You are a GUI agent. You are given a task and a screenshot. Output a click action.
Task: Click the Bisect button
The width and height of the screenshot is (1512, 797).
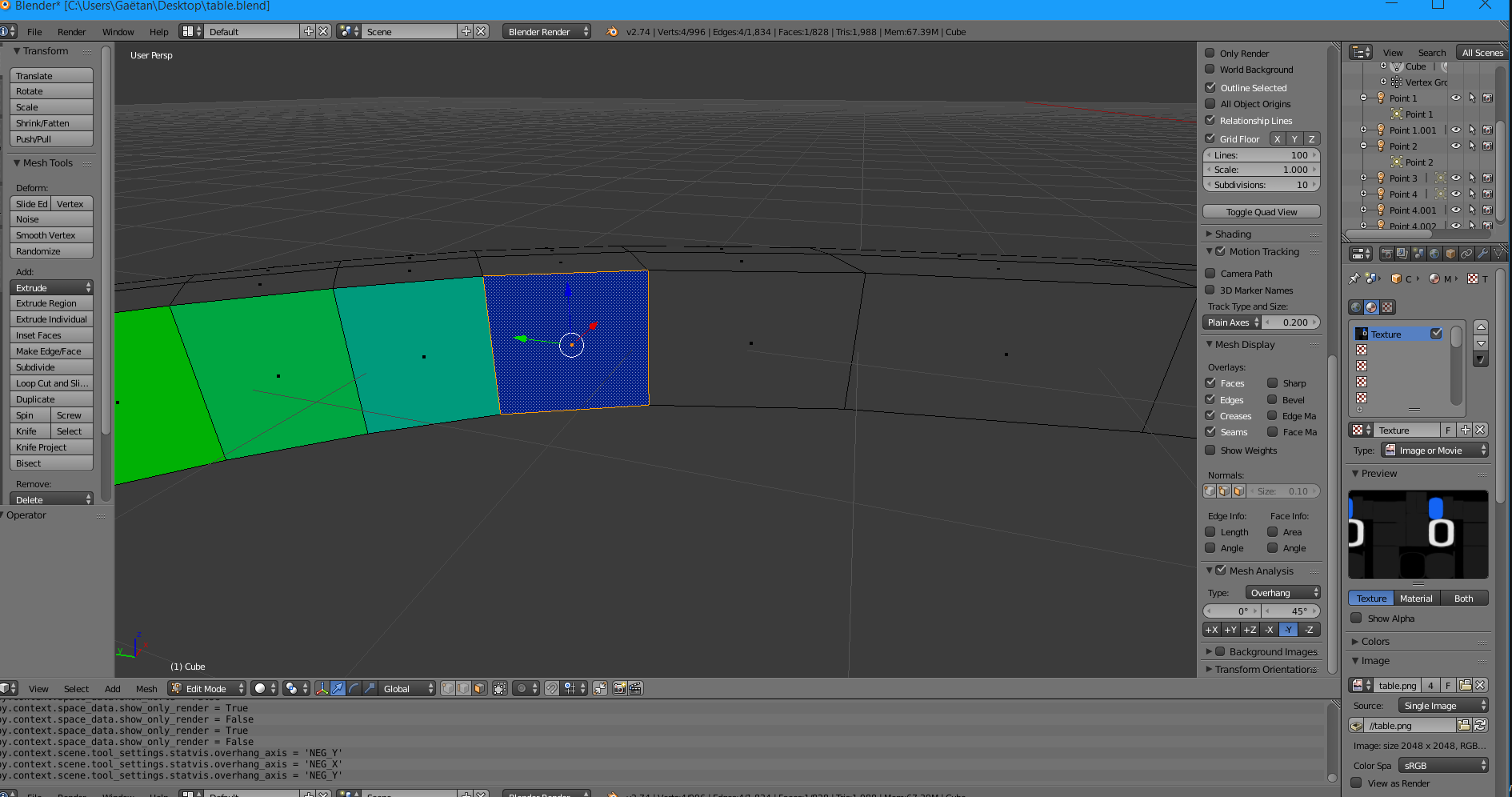click(x=52, y=463)
